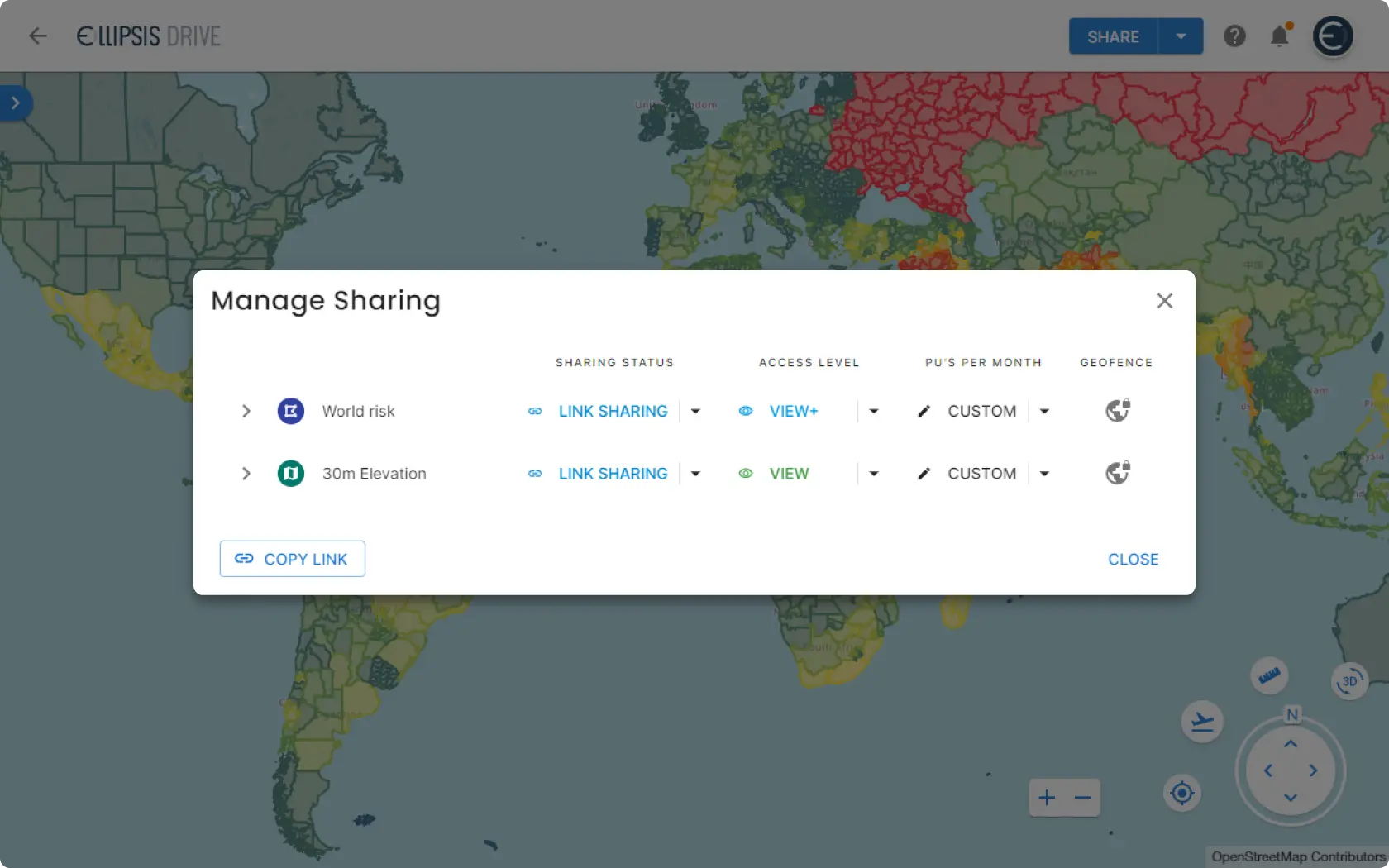1389x868 pixels.
Task: Toggle the 3D view mode
Action: (x=1349, y=682)
